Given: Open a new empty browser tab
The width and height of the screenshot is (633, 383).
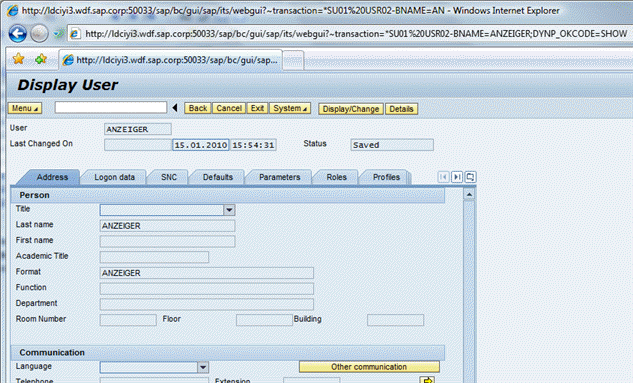Looking at the screenshot, I should 293,60.
